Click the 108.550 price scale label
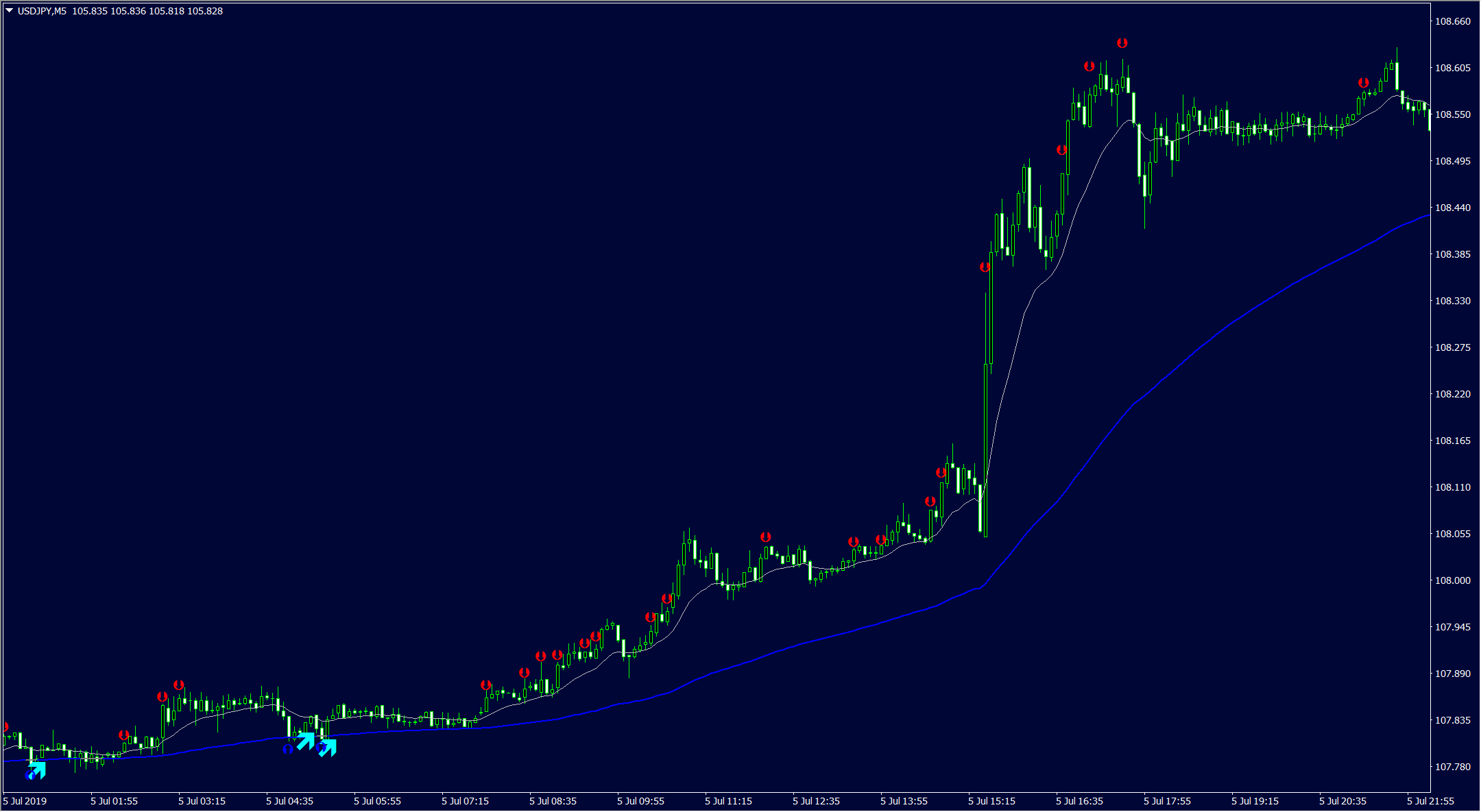The image size is (1481, 812). click(1453, 114)
